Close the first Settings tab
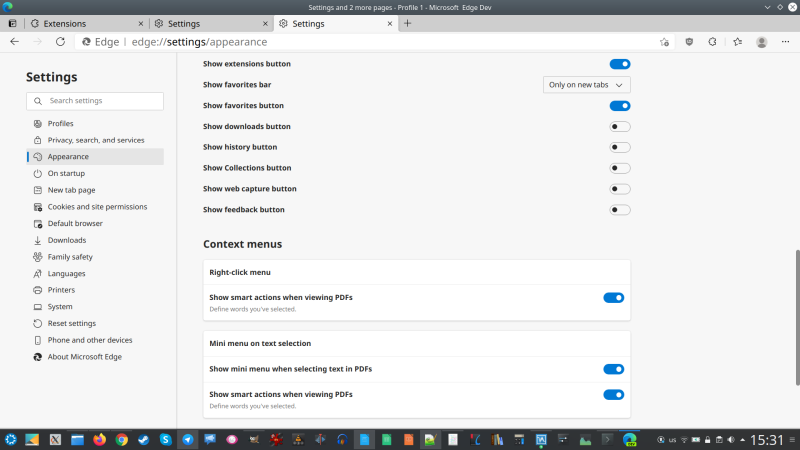This screenshot has height=450, width=800. click(x=265, y=23)
